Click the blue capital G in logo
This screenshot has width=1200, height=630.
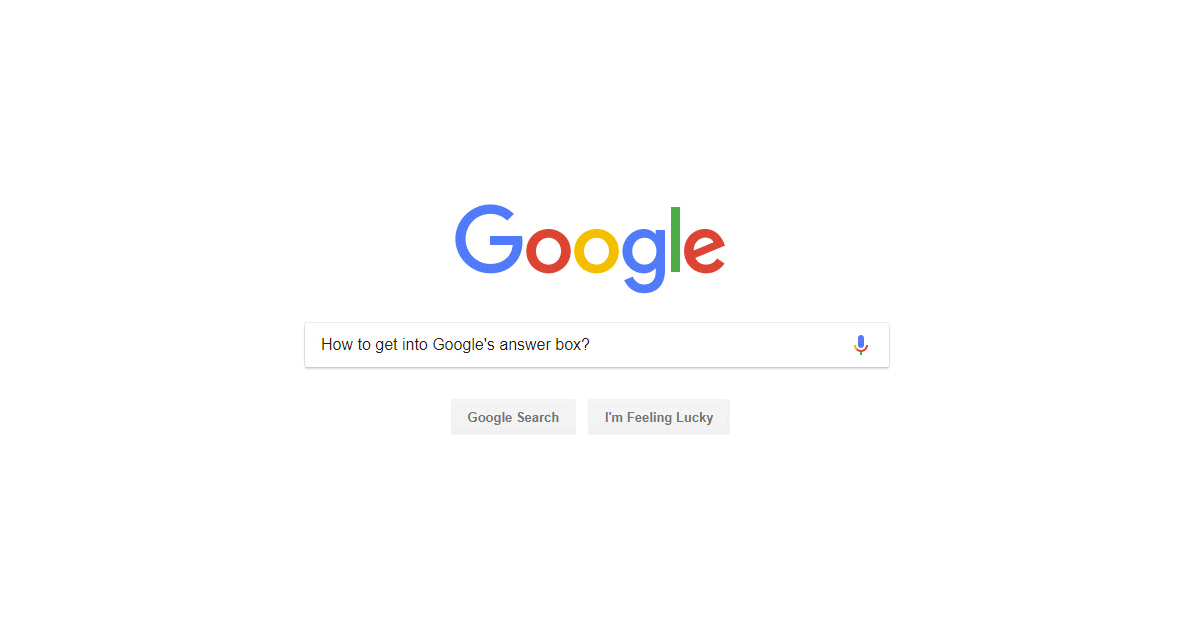tap(488, 239)
